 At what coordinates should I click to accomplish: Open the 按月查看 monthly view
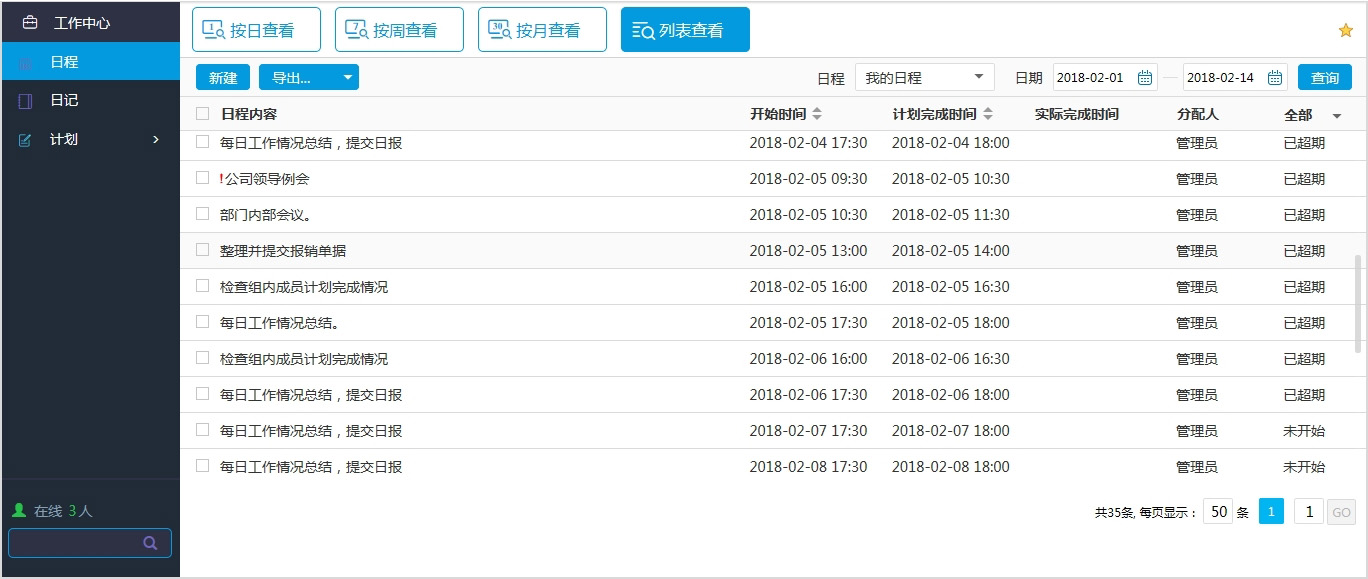[542, 29]
